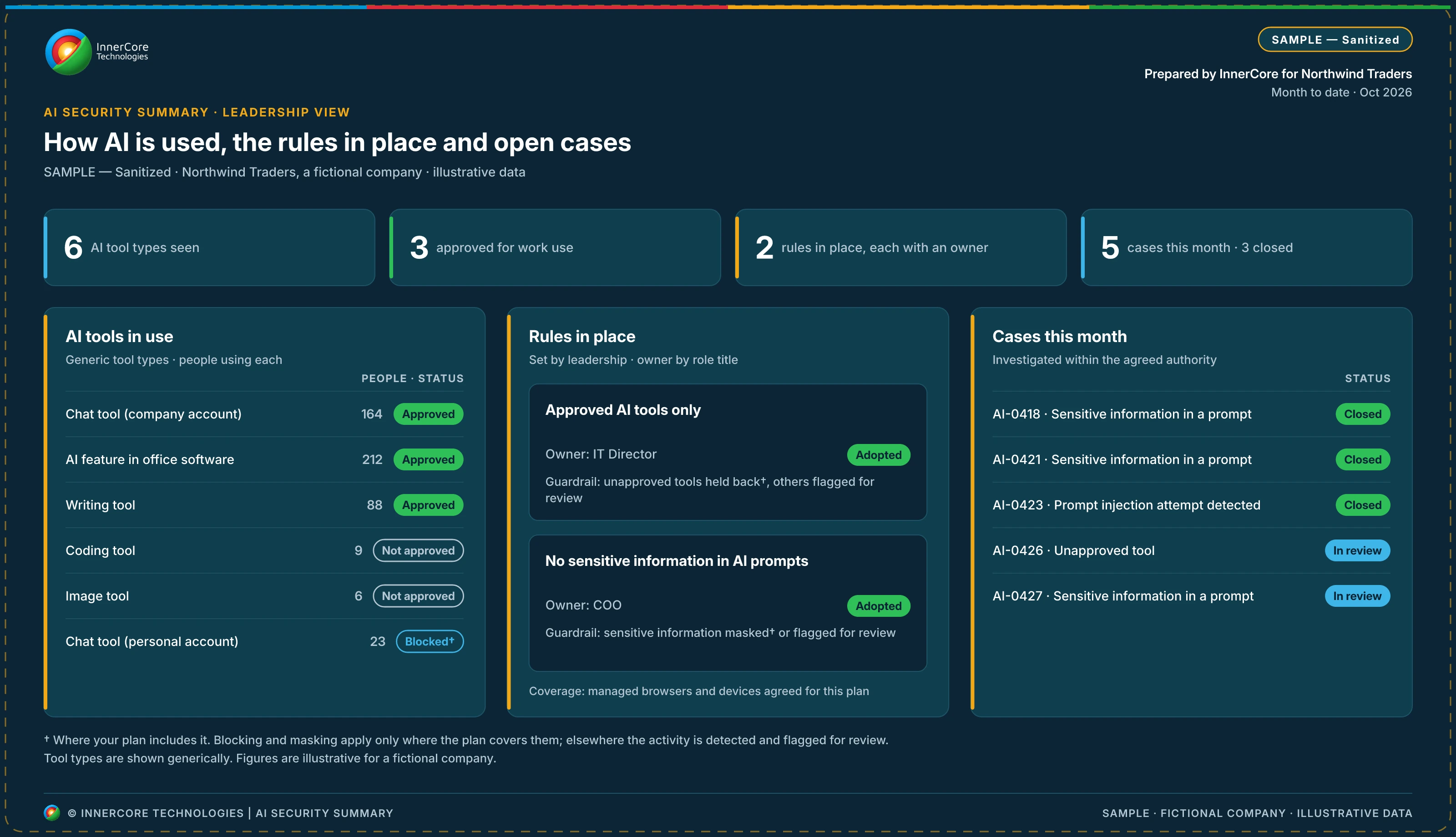Click the people count 164
Screen dimensions: 1456x837
[x=371, y=414]
